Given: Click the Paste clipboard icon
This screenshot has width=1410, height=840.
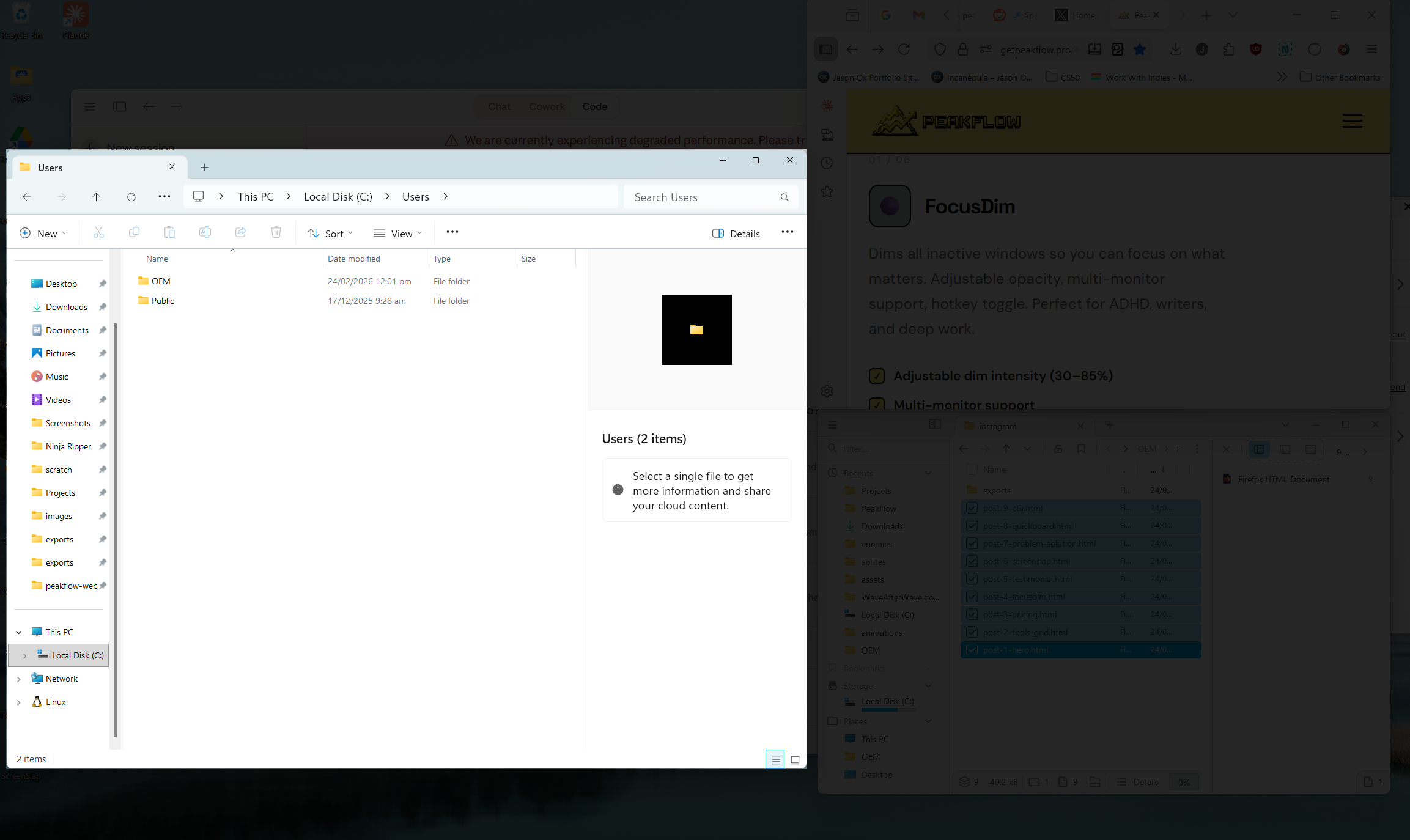Looking at the screenshot, I should click(169, 232).
